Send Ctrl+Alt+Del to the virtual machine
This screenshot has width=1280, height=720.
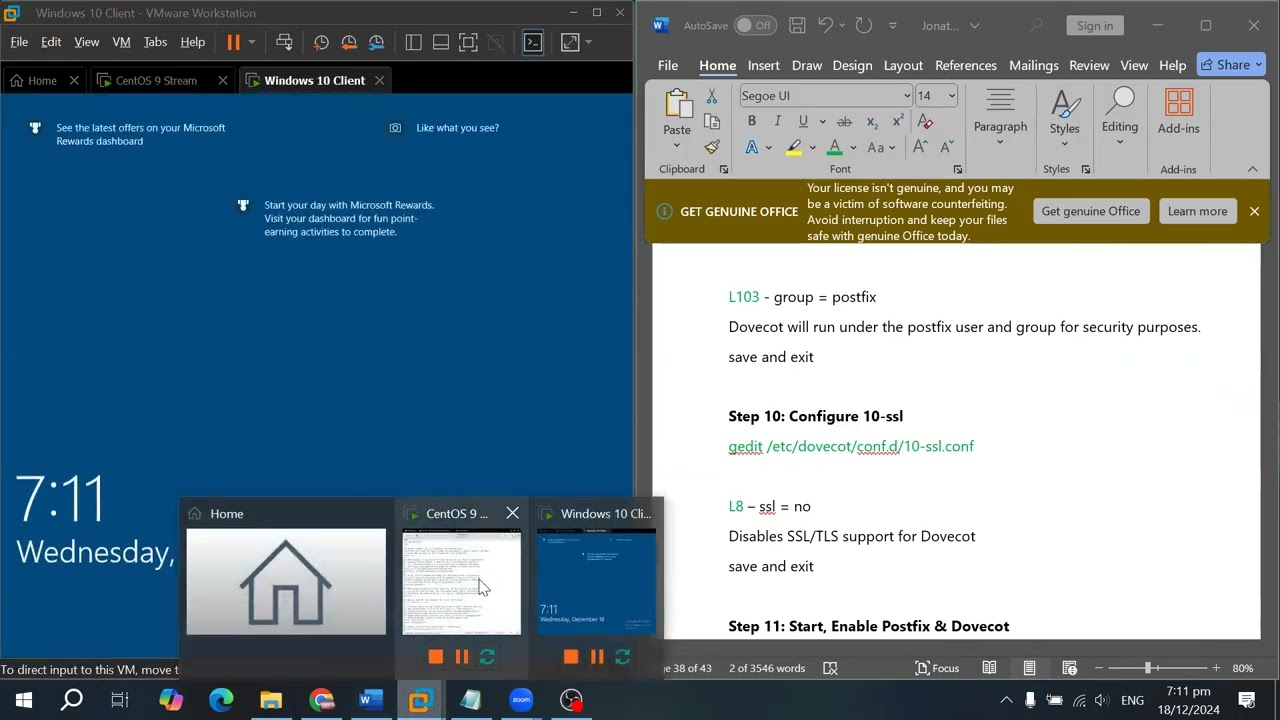click(284, 42)
